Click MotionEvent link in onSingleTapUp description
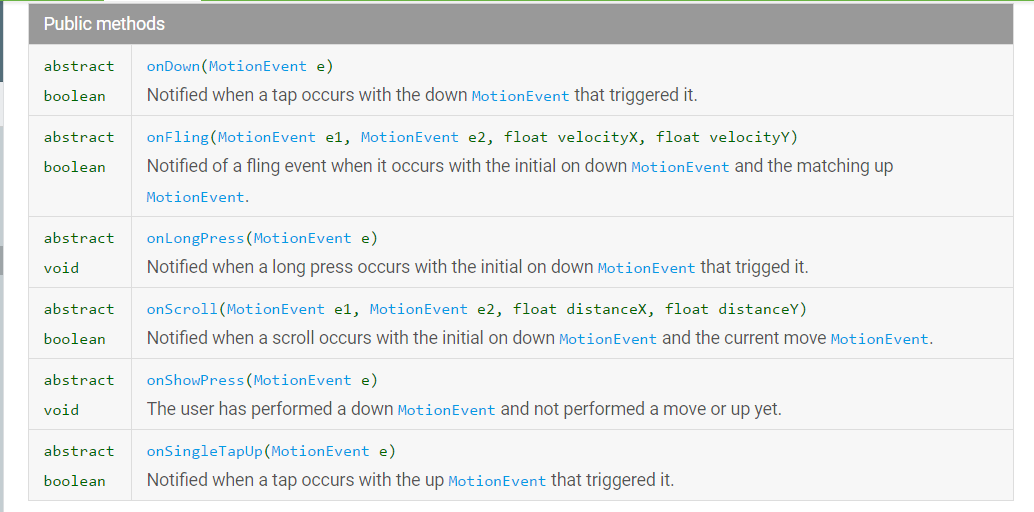The image size is (1034, 512). pyautogui.click(x=497, y=481)
